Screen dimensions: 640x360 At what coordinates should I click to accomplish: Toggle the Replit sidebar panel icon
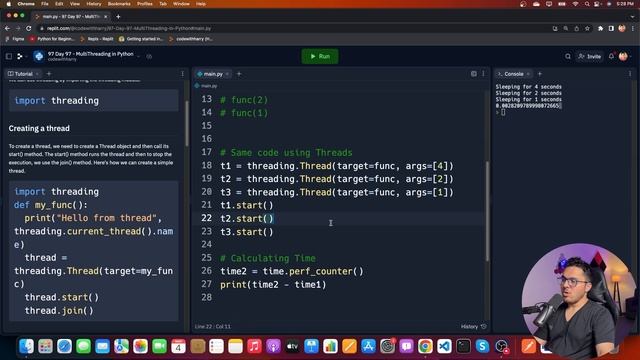coord(9,56)
